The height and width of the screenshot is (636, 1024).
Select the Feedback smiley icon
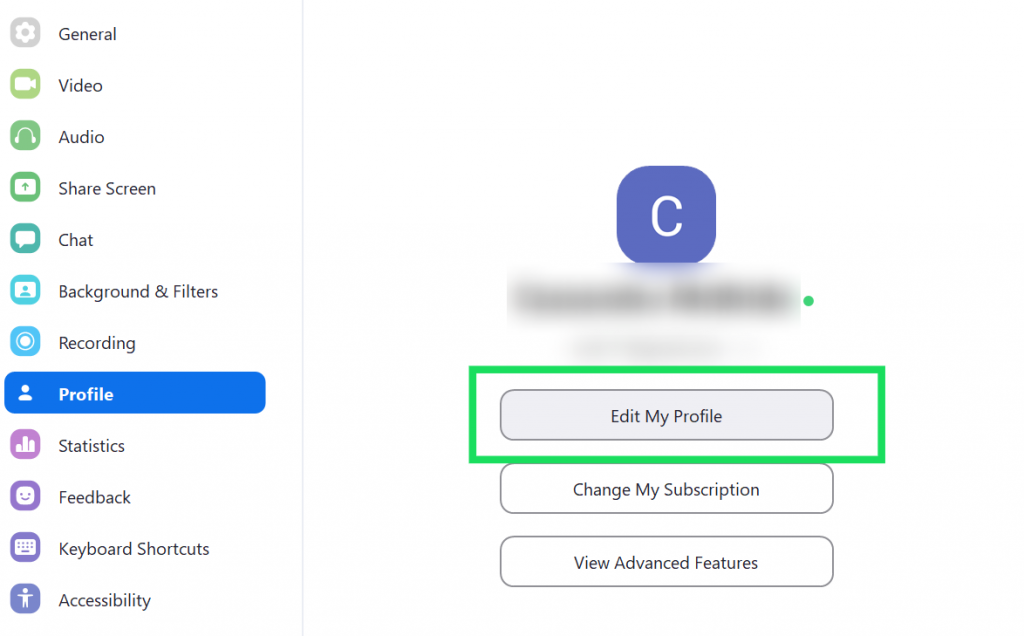pos(24,497)
